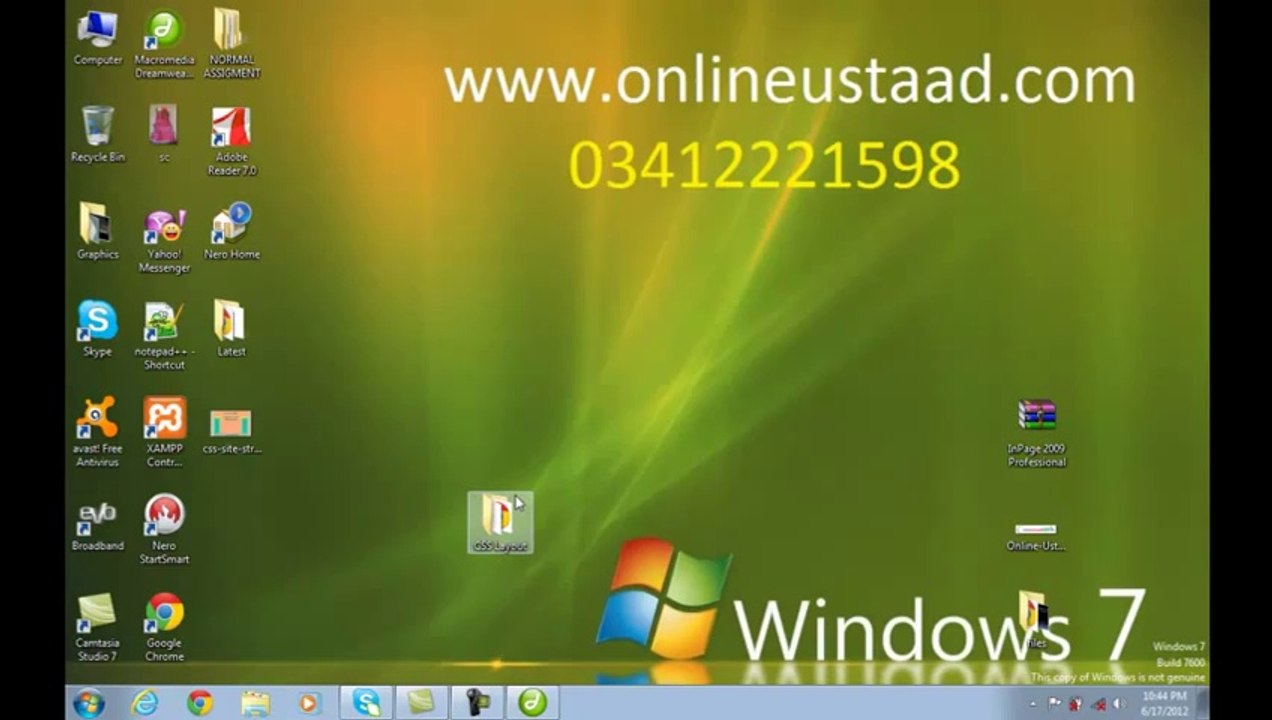Switch to Camtasia Studio taskbar button
Screen dimensions: 1272x720
[x=421, y=703]
